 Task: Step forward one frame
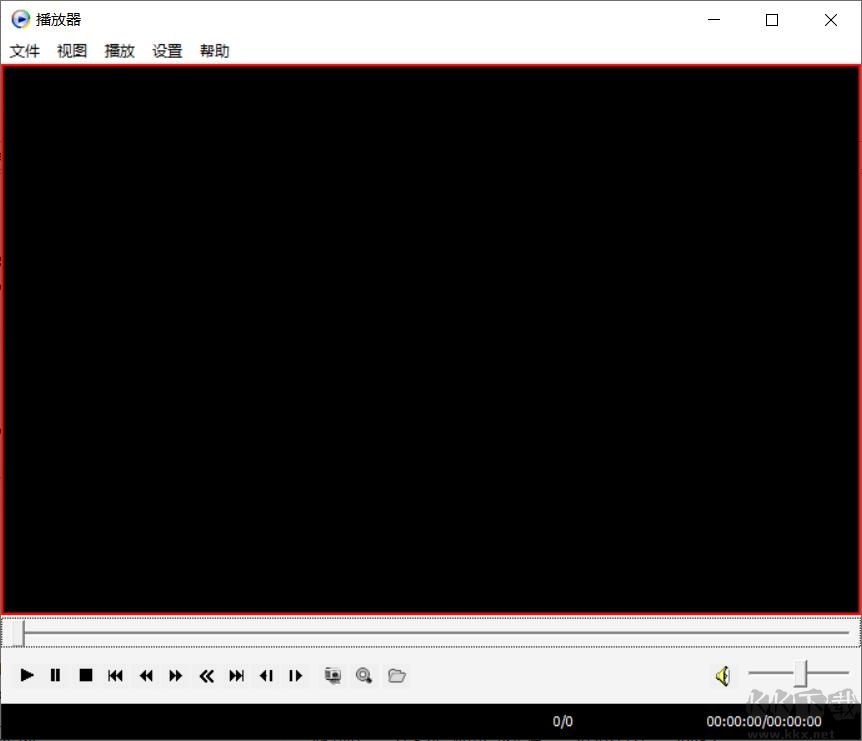pos(296,675)
